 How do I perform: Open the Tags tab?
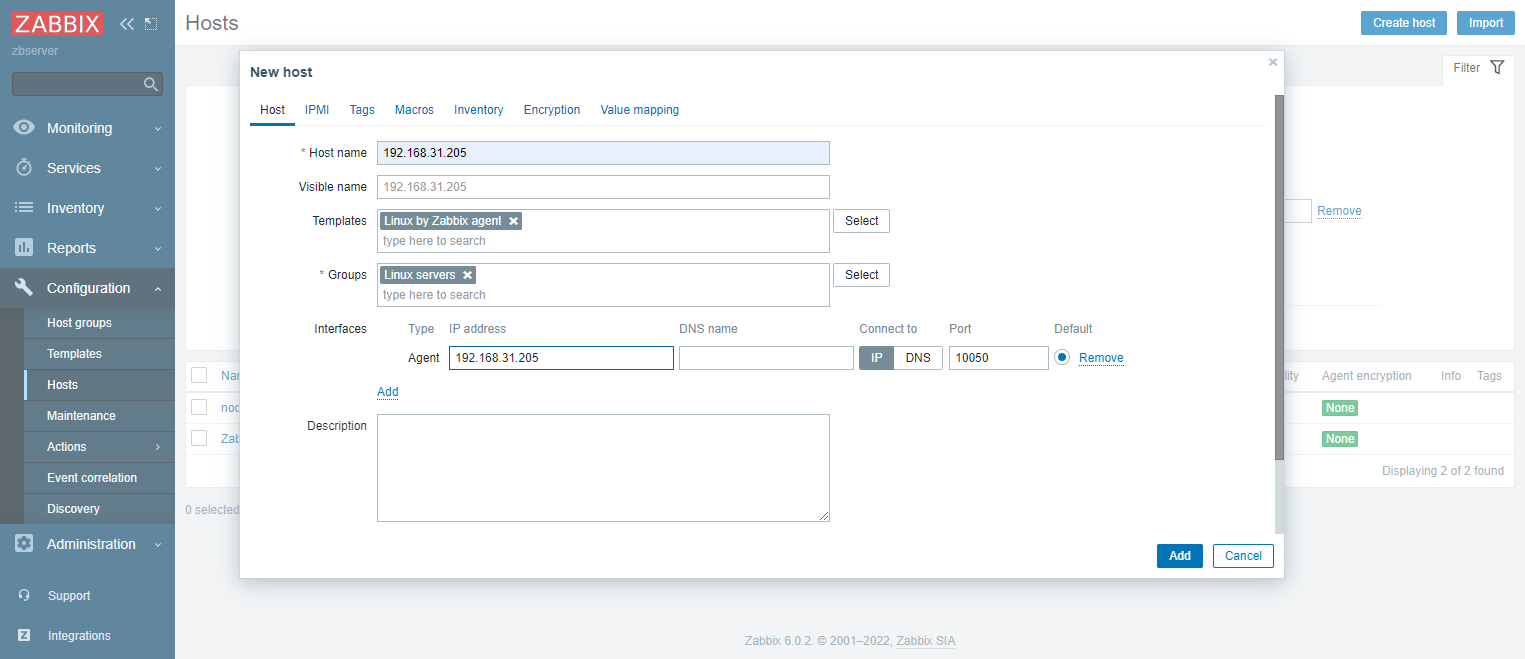click(362, 110)
